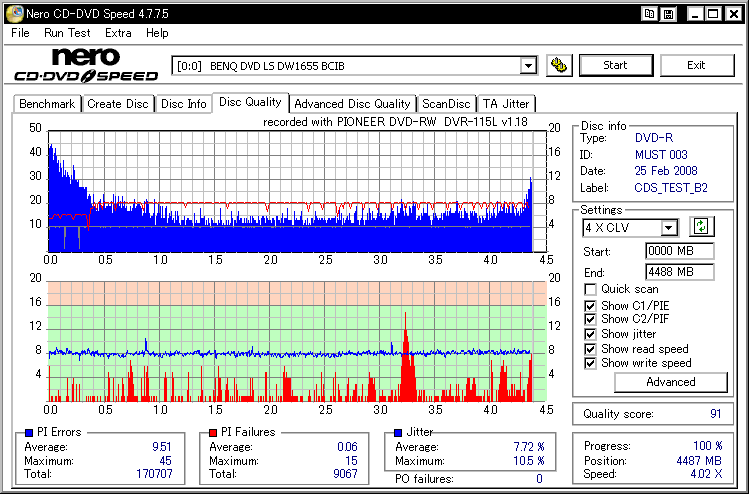Click the disc label CDS_TEST_B2

pos(671,188)
